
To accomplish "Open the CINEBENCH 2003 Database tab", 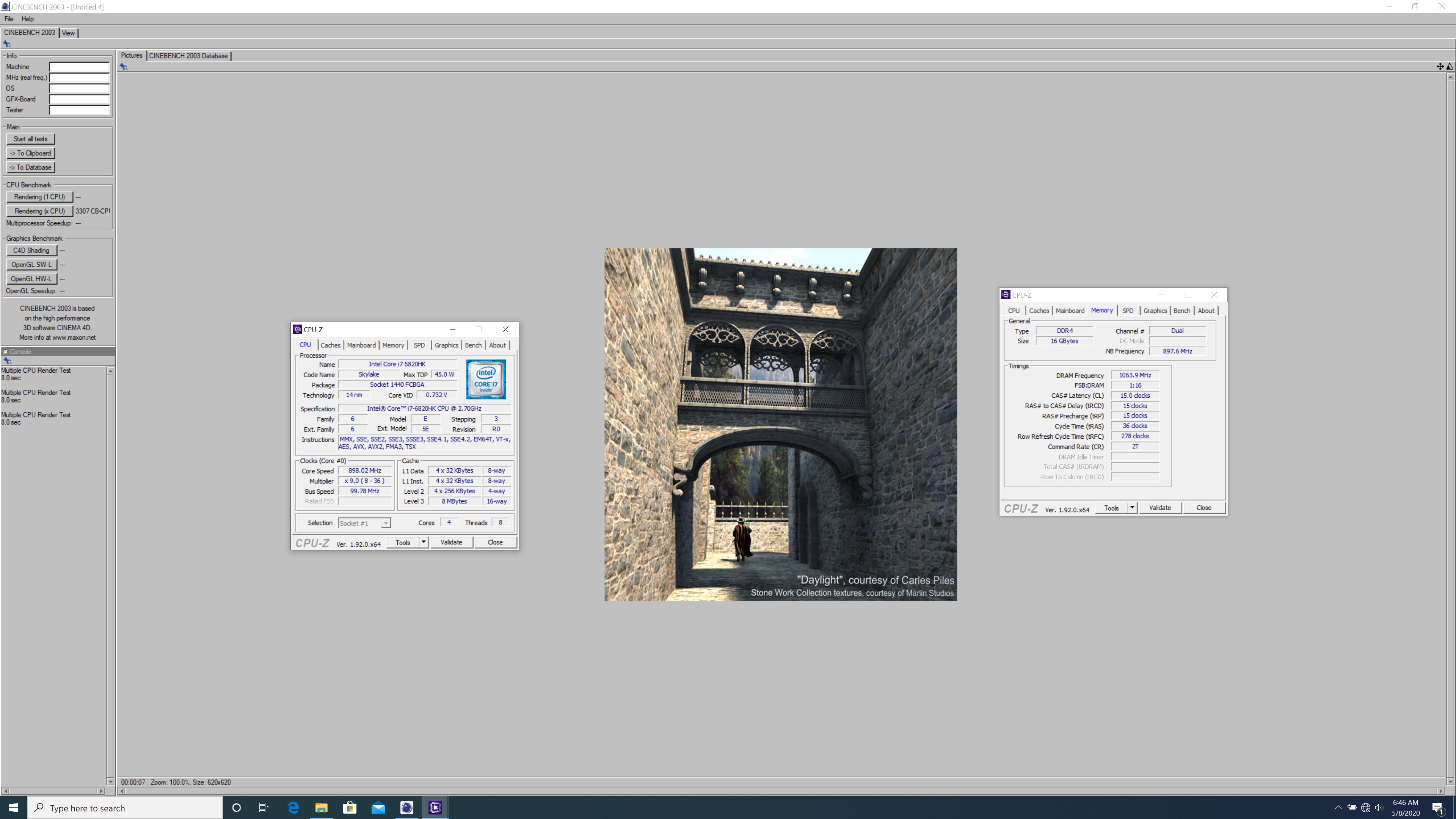I will pos(188,55).
